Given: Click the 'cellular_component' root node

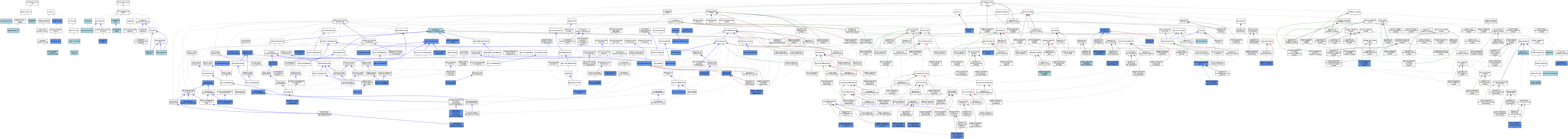Looking at the screenshot, I should [x=123, y=2].
